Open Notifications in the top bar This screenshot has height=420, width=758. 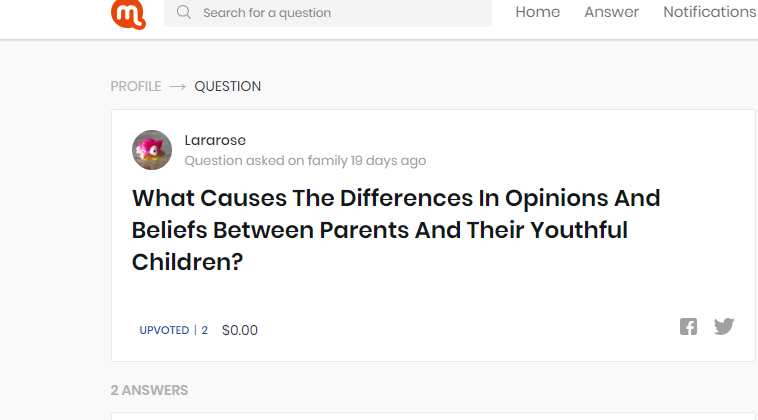[x=709, y=12]
